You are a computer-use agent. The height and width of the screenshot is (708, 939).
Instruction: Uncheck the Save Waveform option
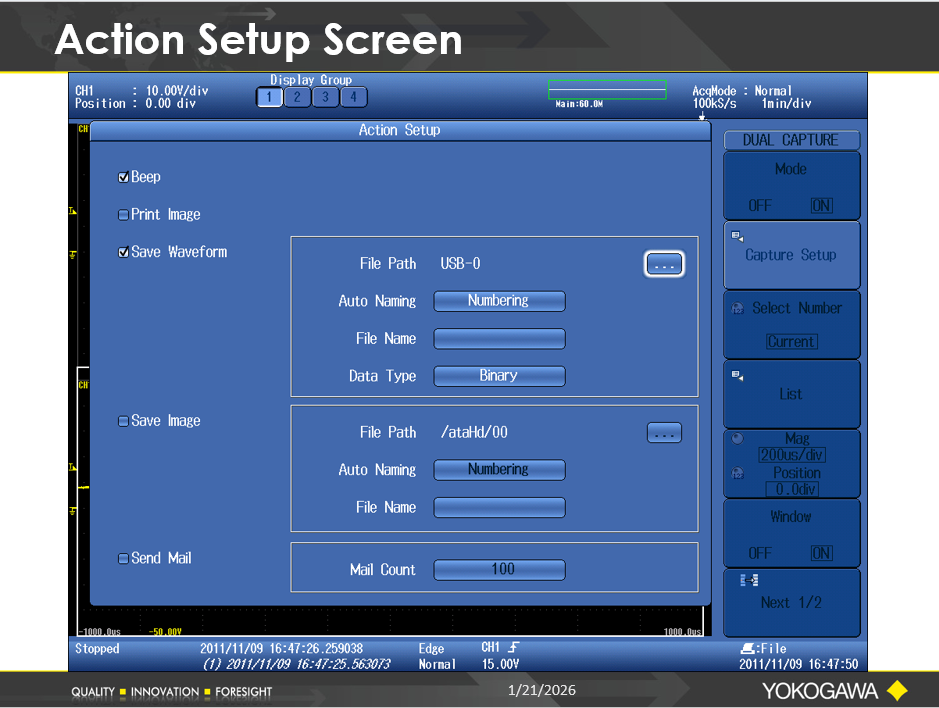123,253
